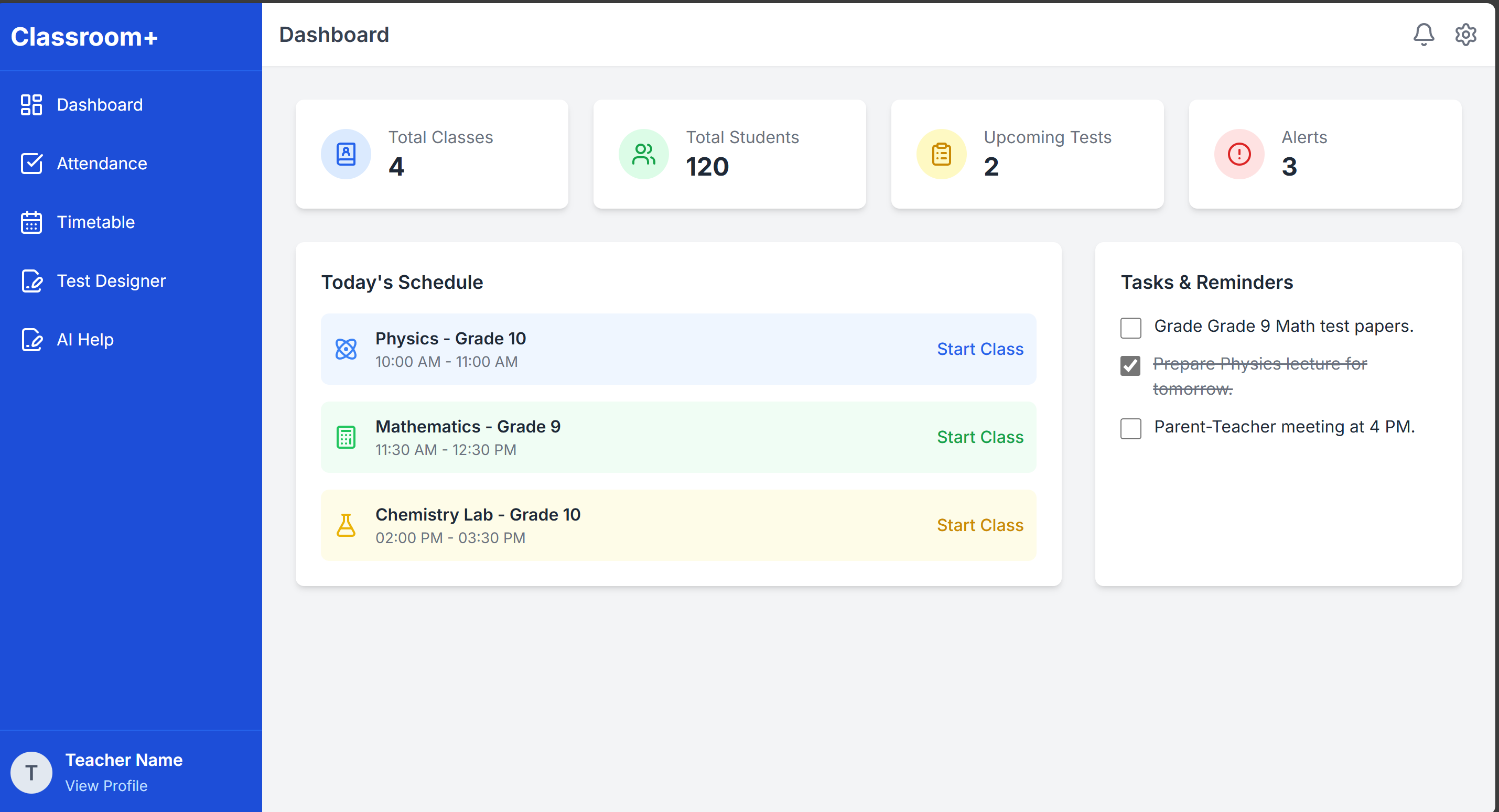The width and height of the screenshot is (1499, 812).
Task: Click the red Alerts warning icon
Action: [x=1239, y=154]
